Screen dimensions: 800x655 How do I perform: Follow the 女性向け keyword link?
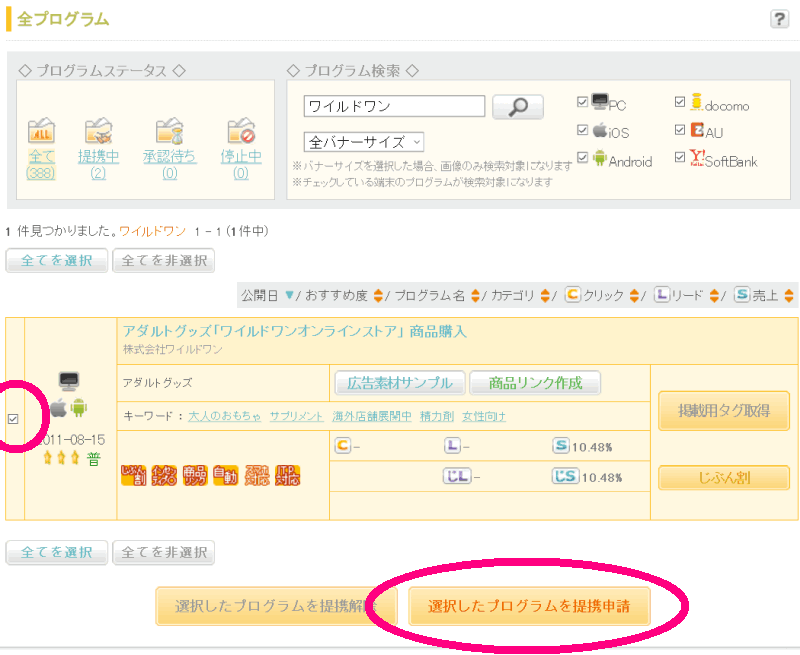[x=484, y=416]
